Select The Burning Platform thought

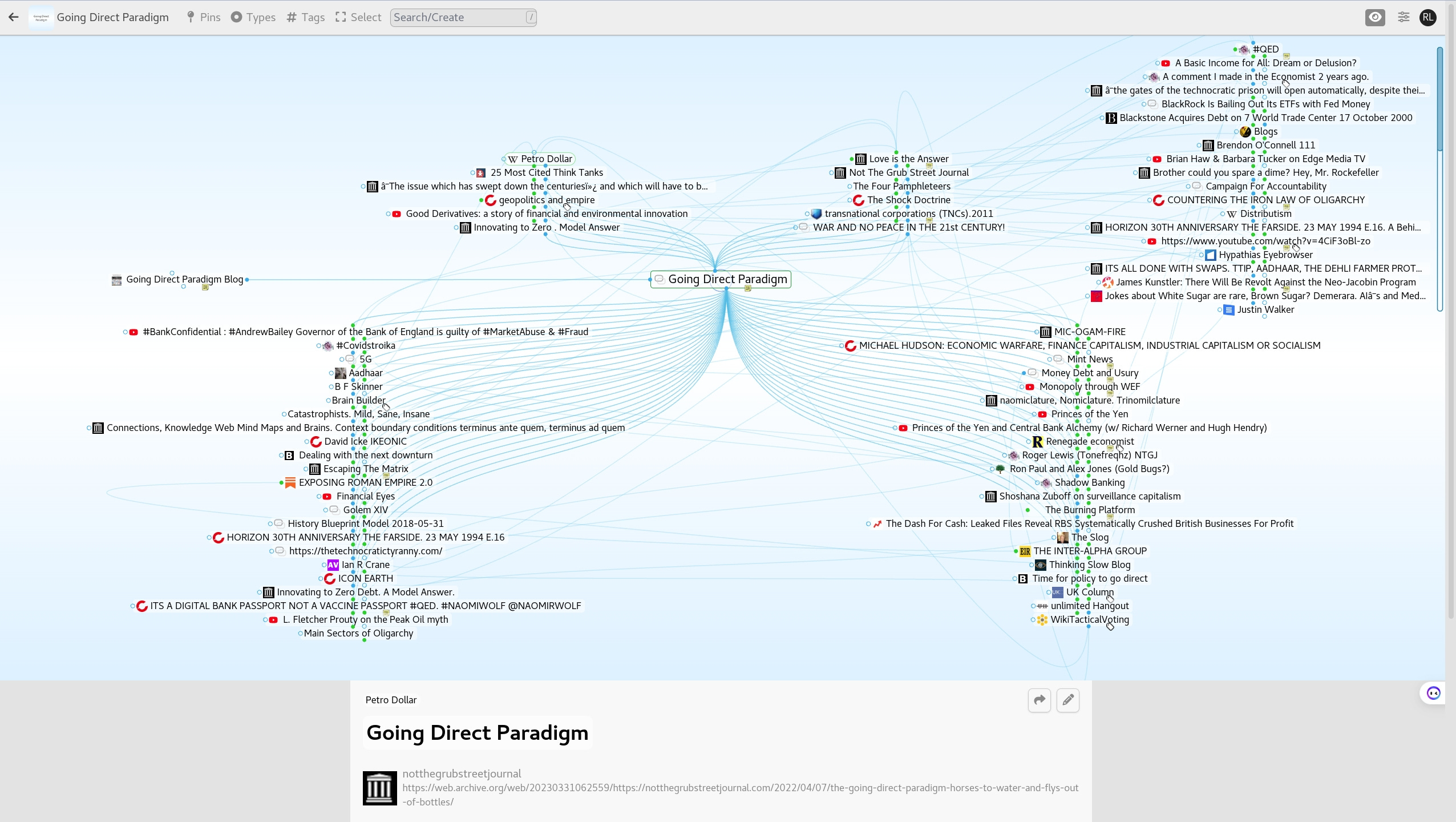pyautogui.click(x=1090, y=510)
